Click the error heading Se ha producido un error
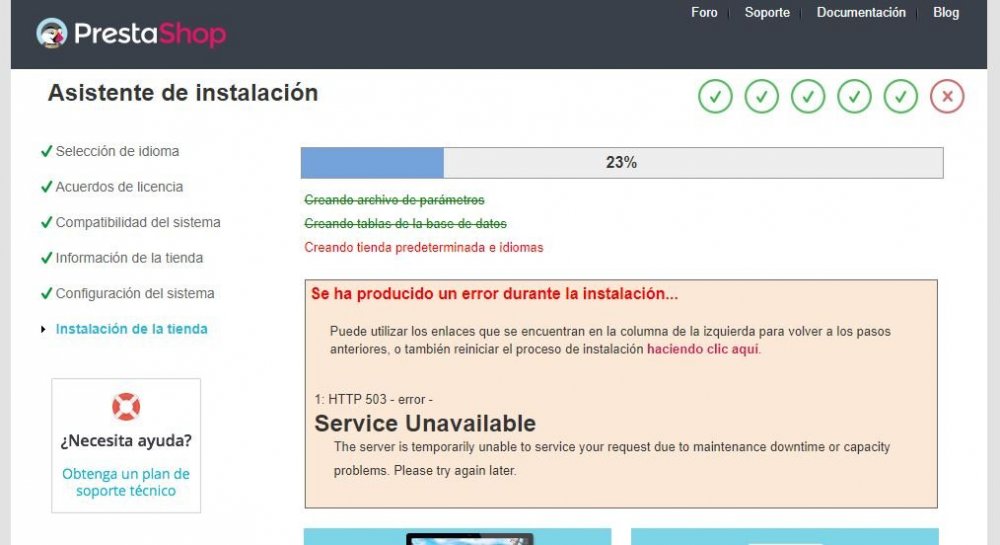Viewport: 1000px width, 545px height. 494,294
